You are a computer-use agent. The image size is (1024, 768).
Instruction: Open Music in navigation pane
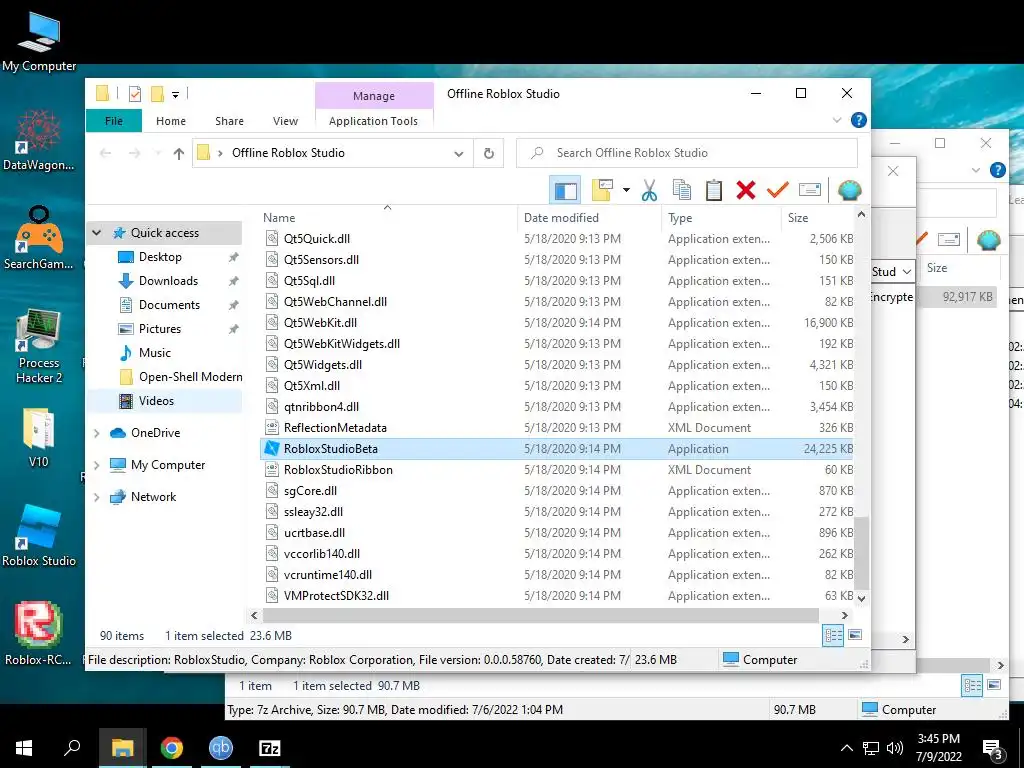pyautogui.click(x=154, y=353)
